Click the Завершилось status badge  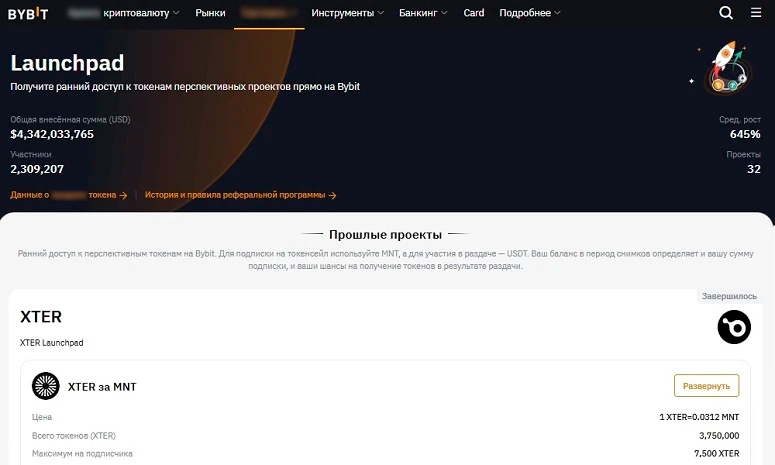[x=729, y=296]
